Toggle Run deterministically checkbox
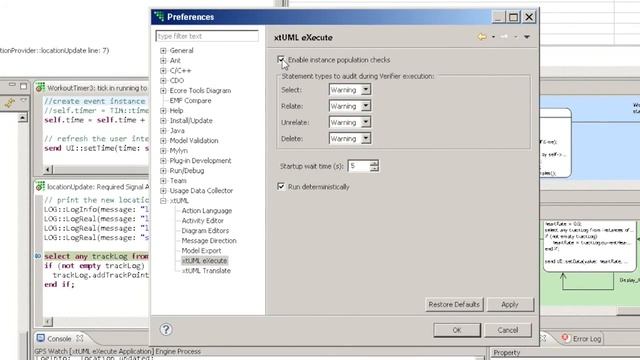This screenshot has height=360, width=640. (281, 187)
